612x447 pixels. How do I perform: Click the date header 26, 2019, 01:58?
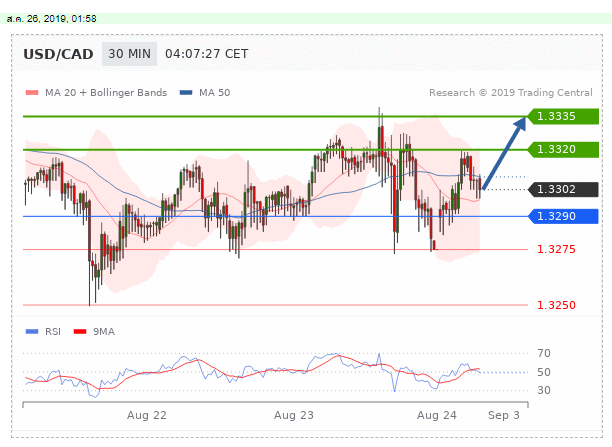[52, 19]
